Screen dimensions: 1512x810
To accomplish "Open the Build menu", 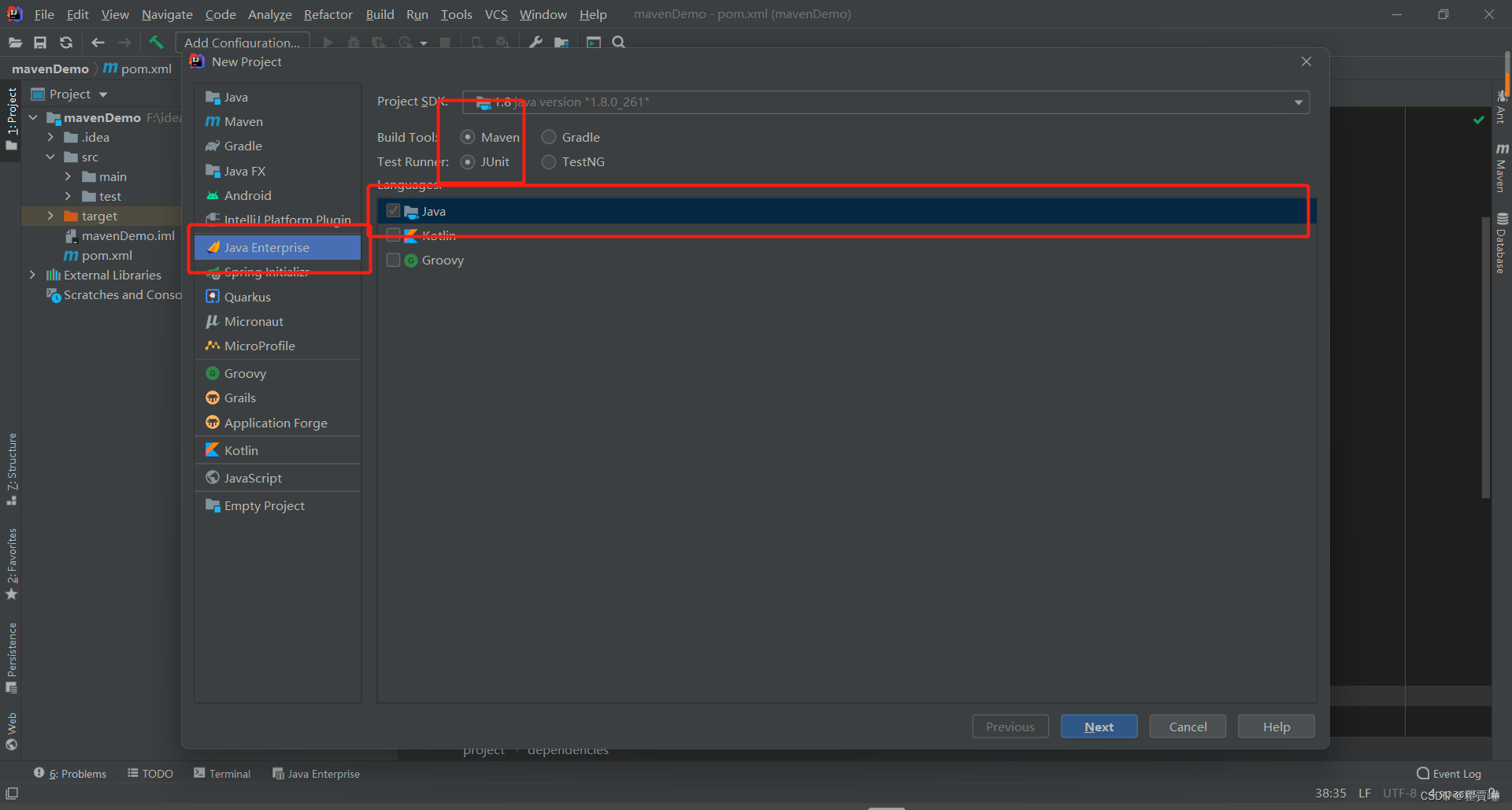I will coord(380,14).
